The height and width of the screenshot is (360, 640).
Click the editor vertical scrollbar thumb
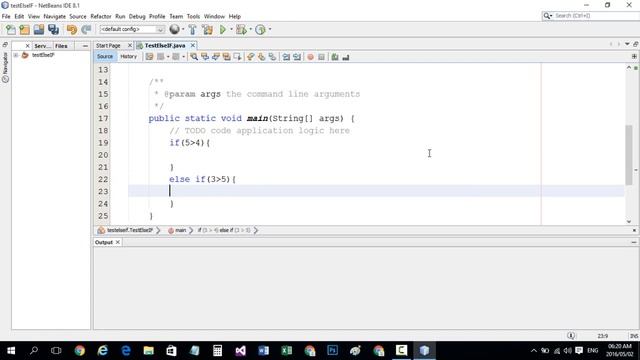pos(629,155)
